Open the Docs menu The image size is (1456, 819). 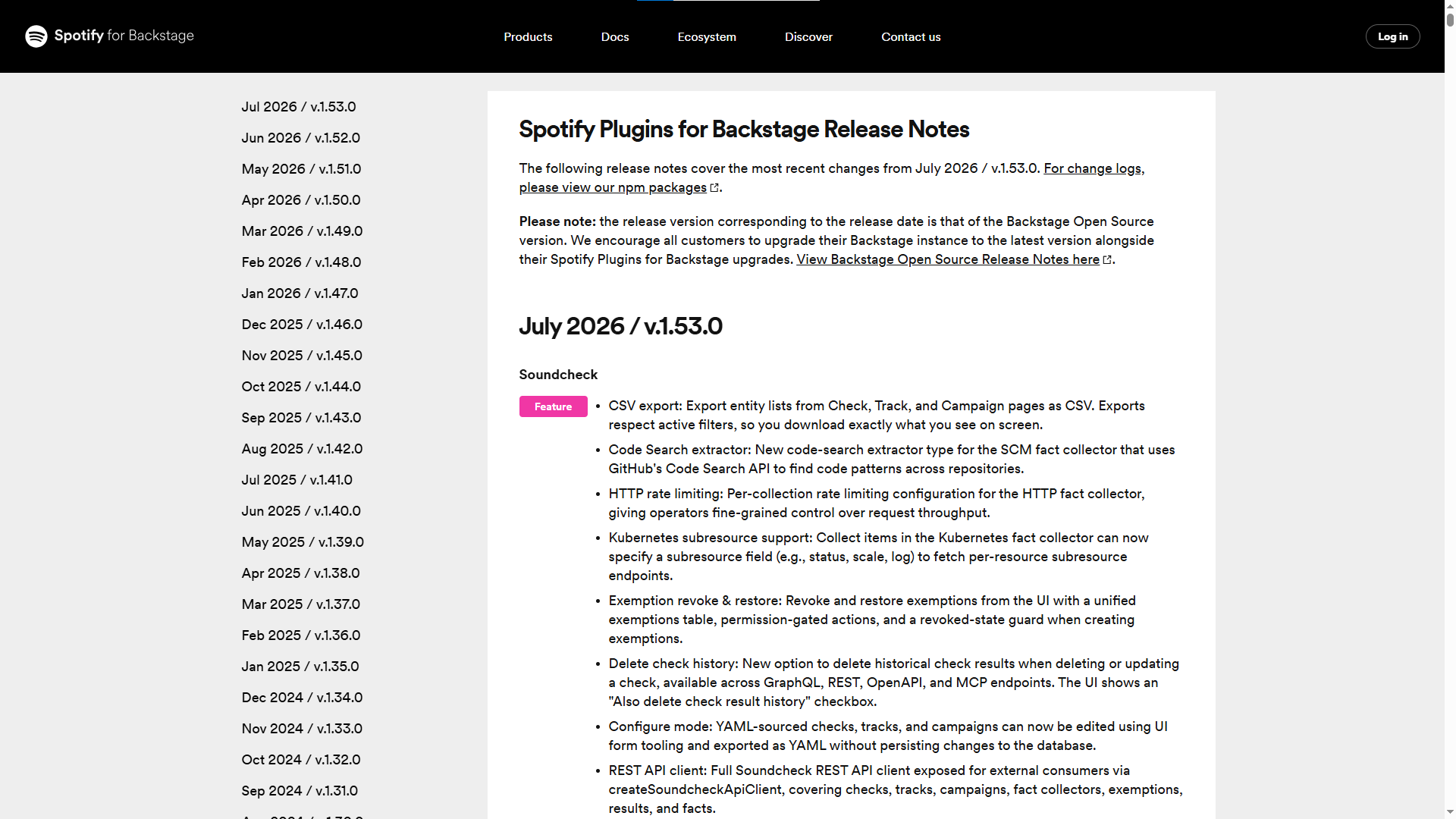(615, 36)
